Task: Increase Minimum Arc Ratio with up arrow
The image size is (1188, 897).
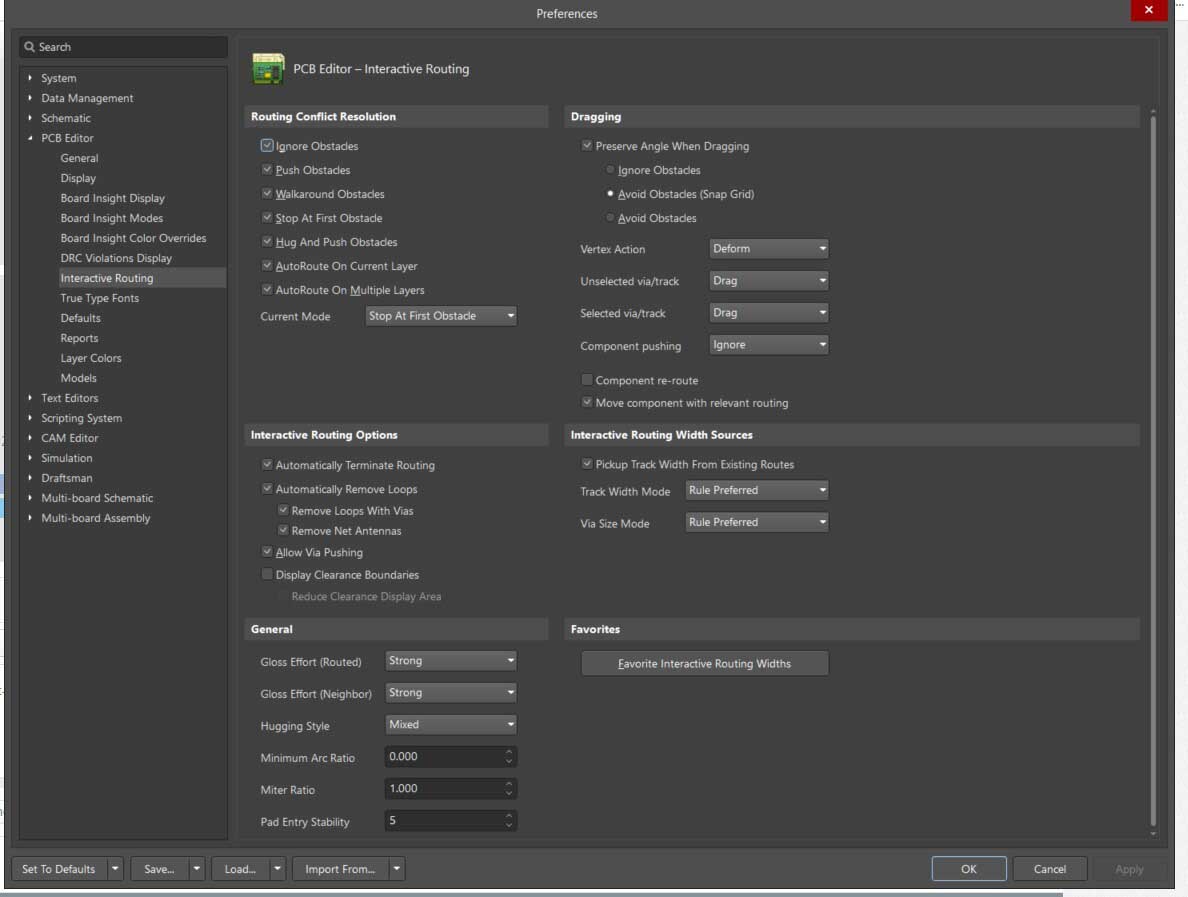Action: pyautogui.click(x=509, y=752)
